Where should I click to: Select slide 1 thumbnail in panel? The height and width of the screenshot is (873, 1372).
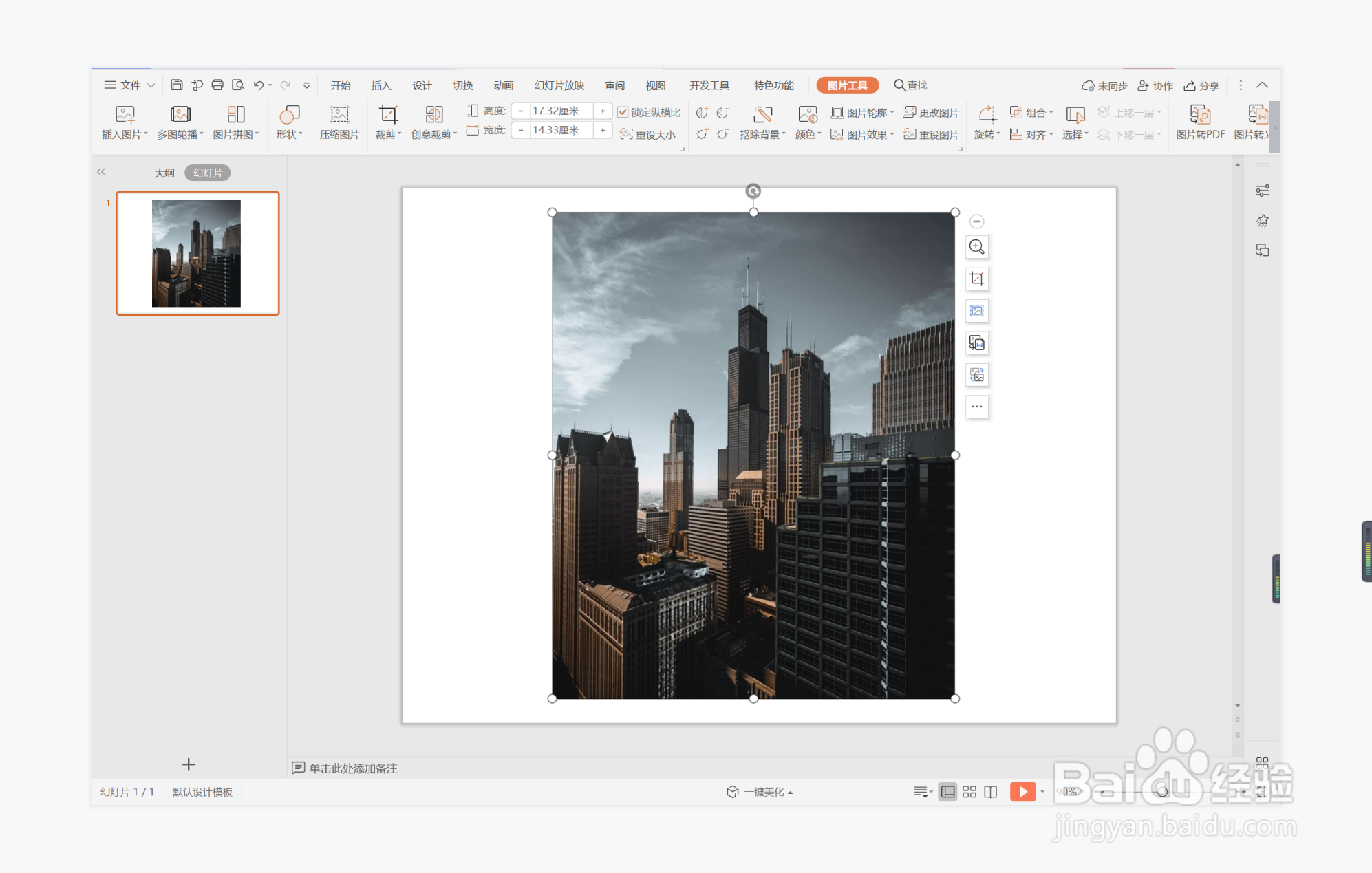(x=197, y=253)
